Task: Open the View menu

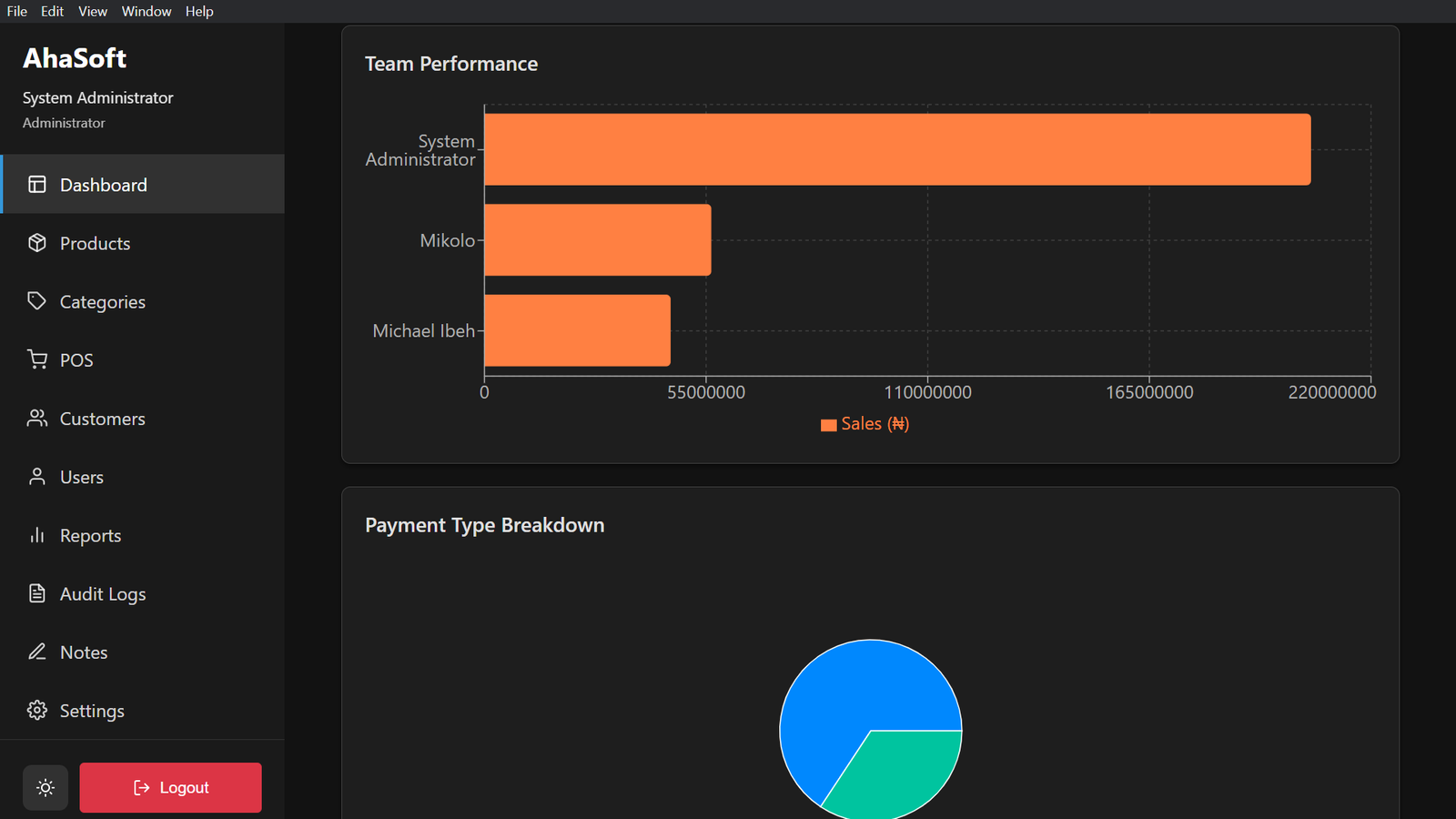Action: [x=92, y=11]
